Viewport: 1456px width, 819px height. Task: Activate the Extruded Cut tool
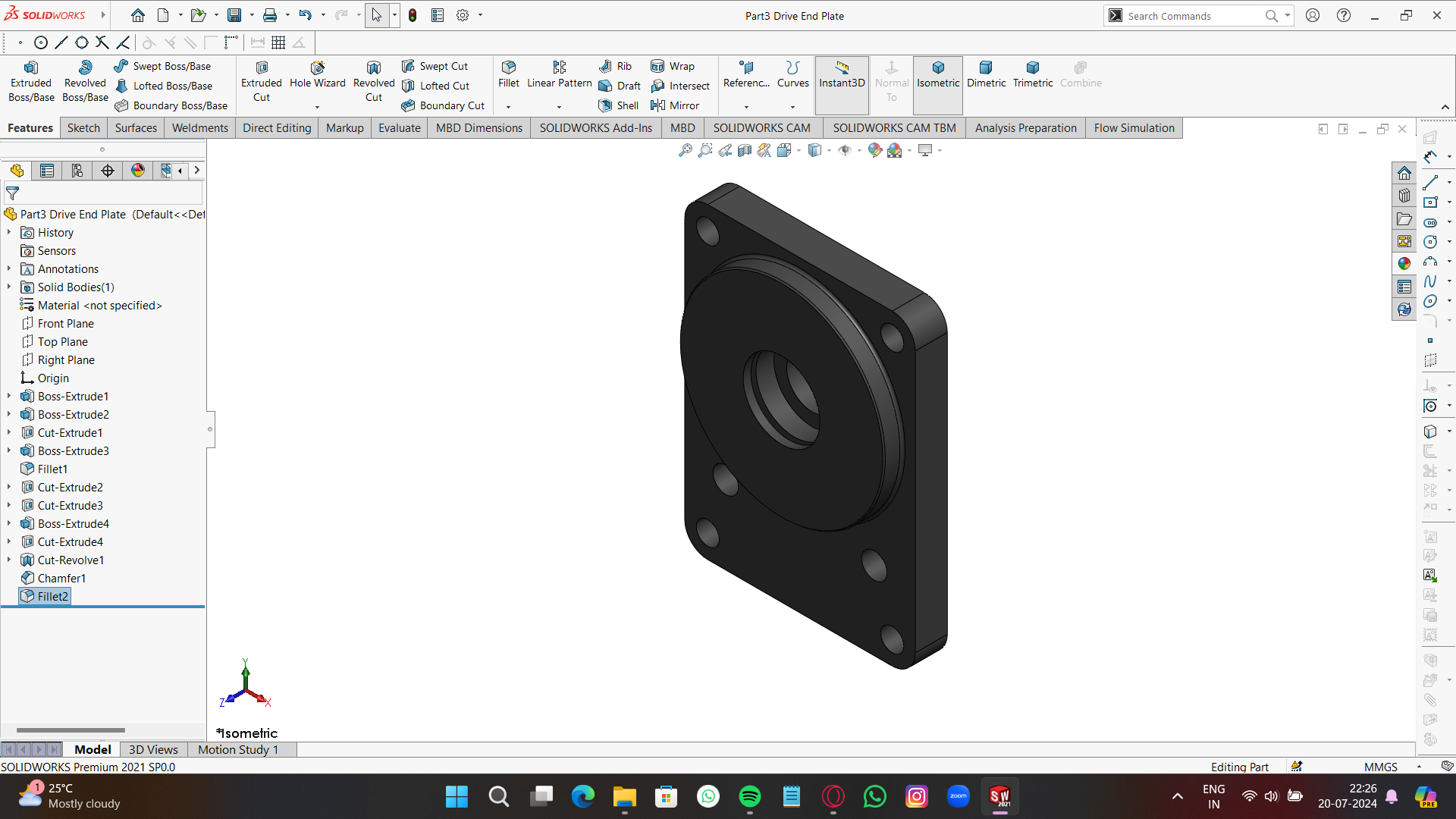262,81
